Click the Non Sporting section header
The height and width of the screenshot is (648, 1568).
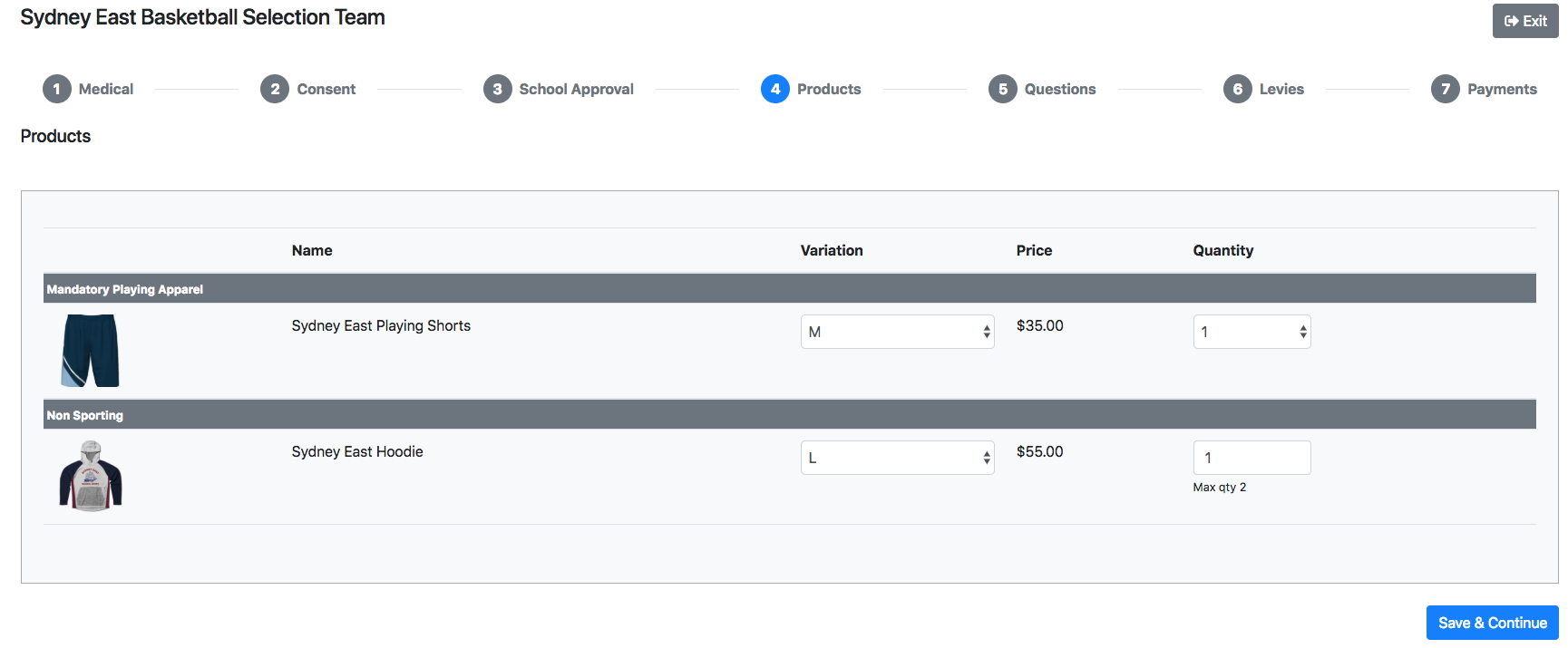tap(790, 415)
